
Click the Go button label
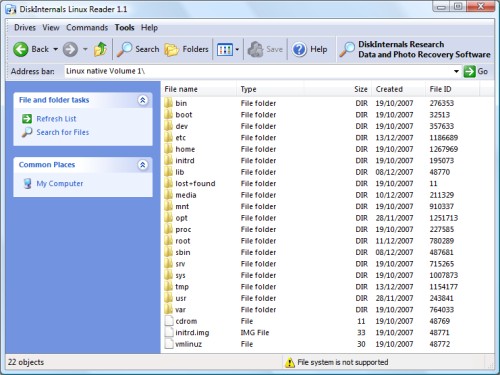(483, 71)
